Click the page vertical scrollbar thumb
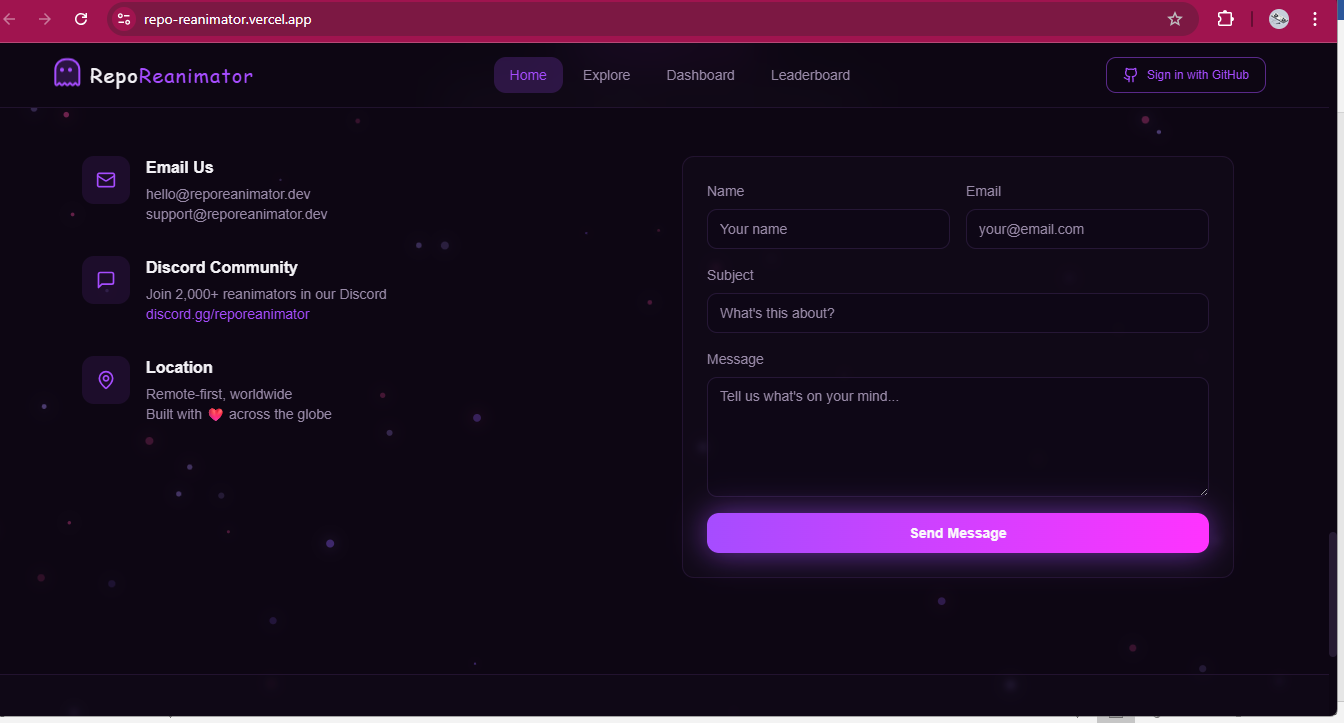 (1335, 595)
